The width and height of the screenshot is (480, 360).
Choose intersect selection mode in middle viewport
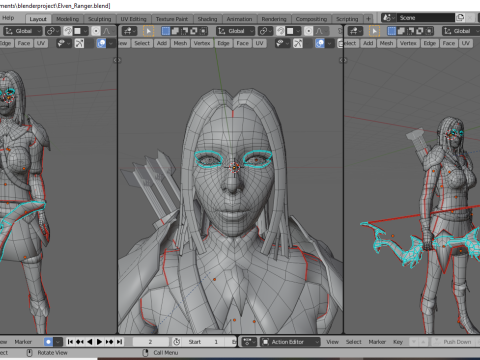[203, 31]
